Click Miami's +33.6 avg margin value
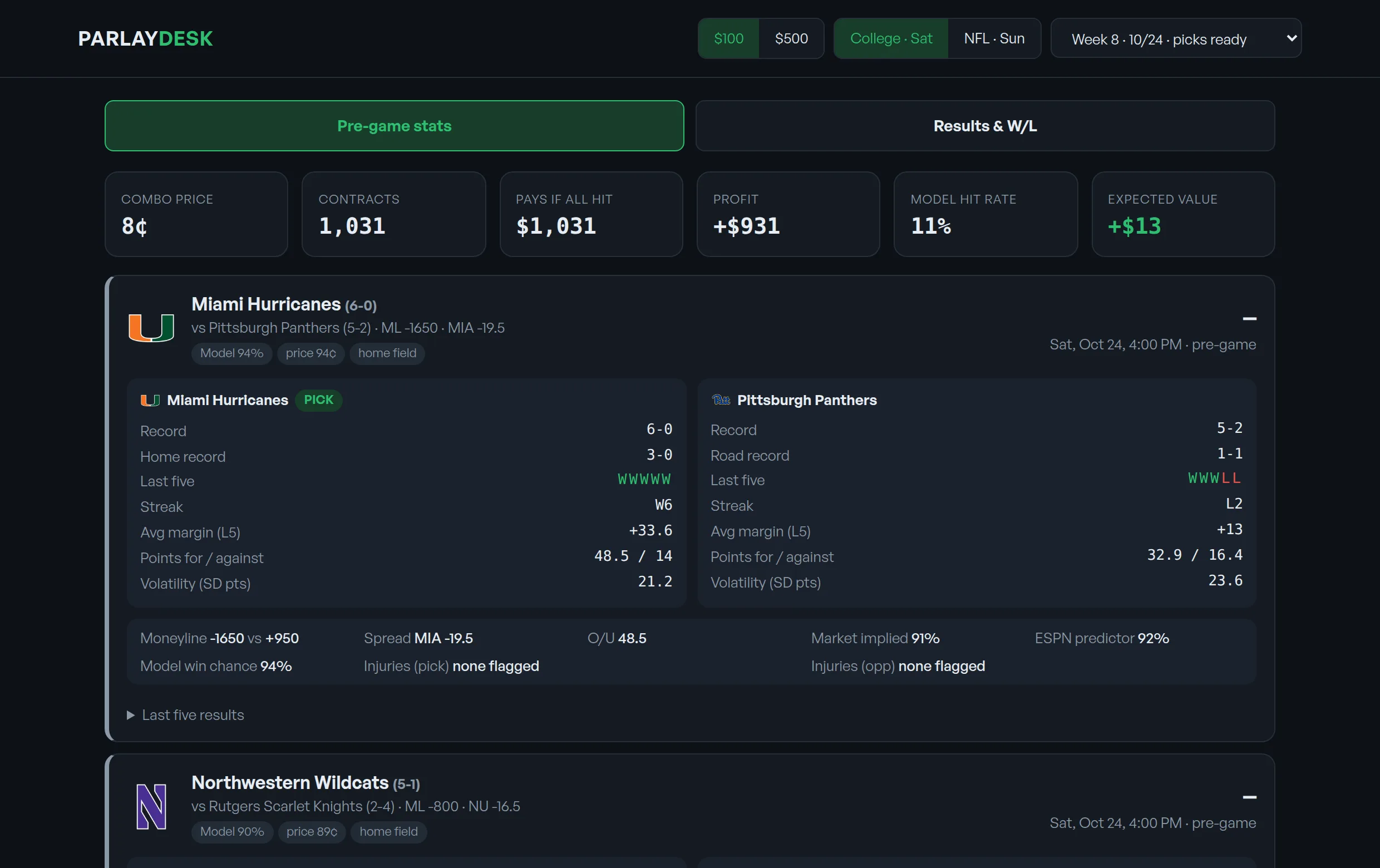The height and width of the screenshot is (868, 1380). coord(650,531)
